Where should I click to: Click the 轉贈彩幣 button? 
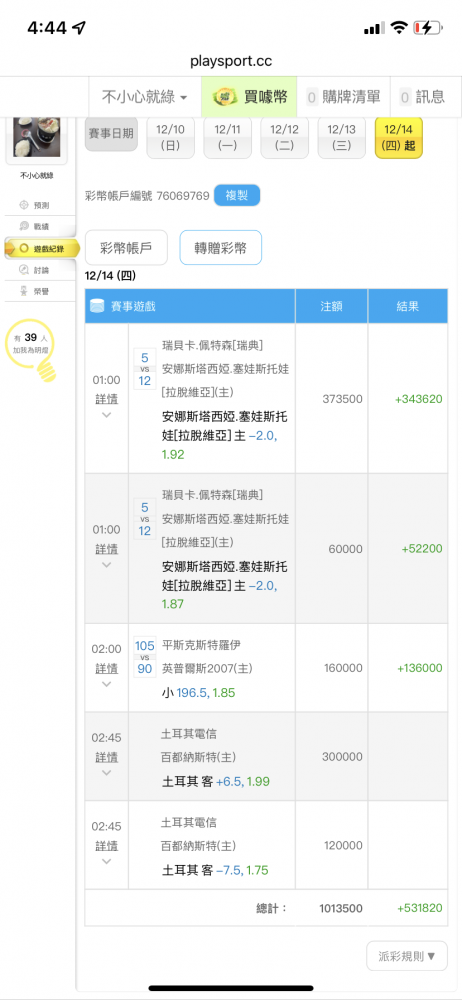(221, 247)
